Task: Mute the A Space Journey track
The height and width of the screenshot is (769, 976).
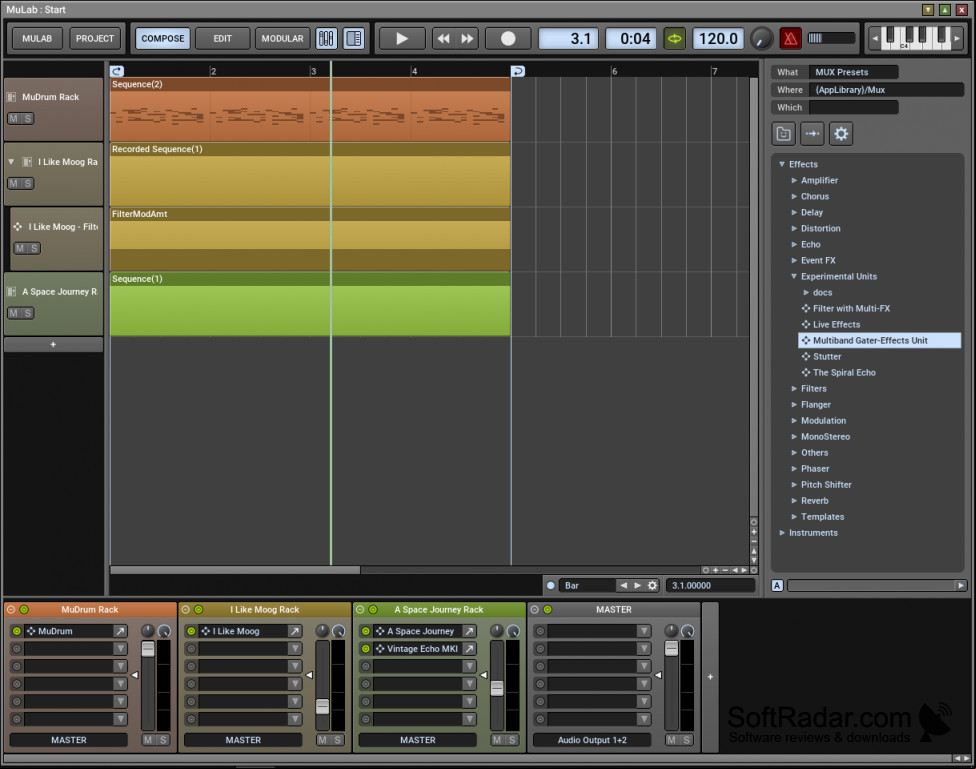Action: tap(14, 313)
